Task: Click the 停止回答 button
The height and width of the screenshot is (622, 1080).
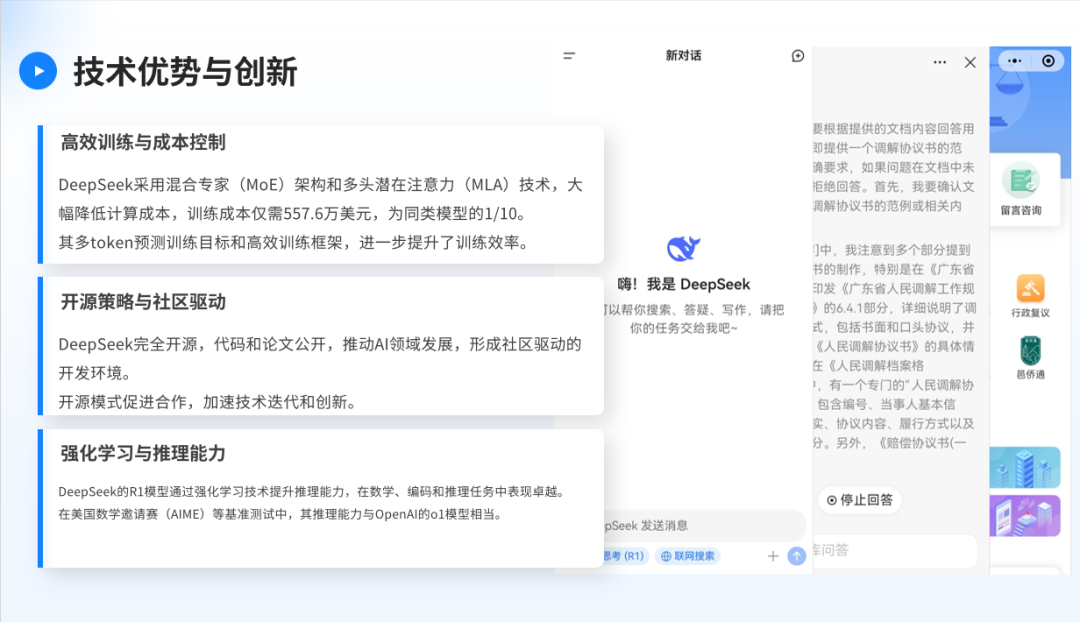Action: click(860, 499)
